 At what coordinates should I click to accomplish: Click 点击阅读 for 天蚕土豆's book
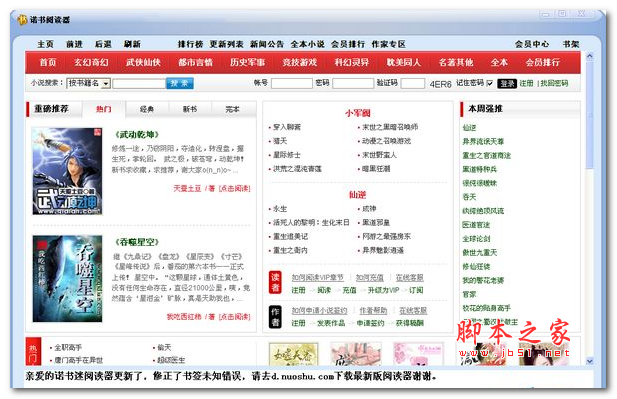[235, 189]
